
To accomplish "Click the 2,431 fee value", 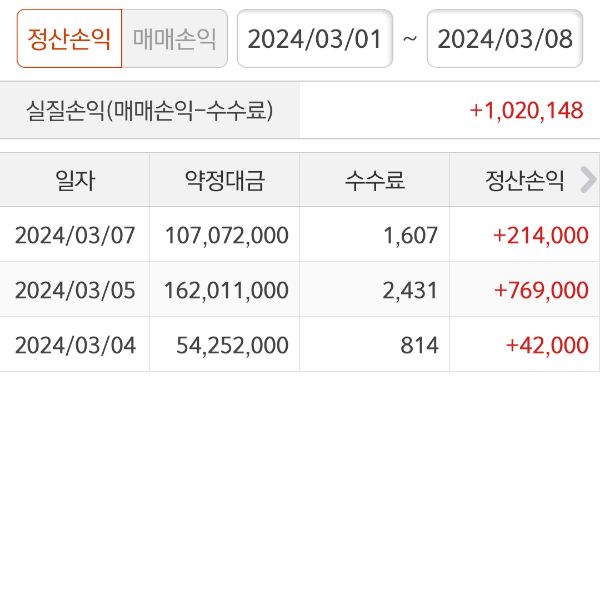I will click(x=412, y=290).
